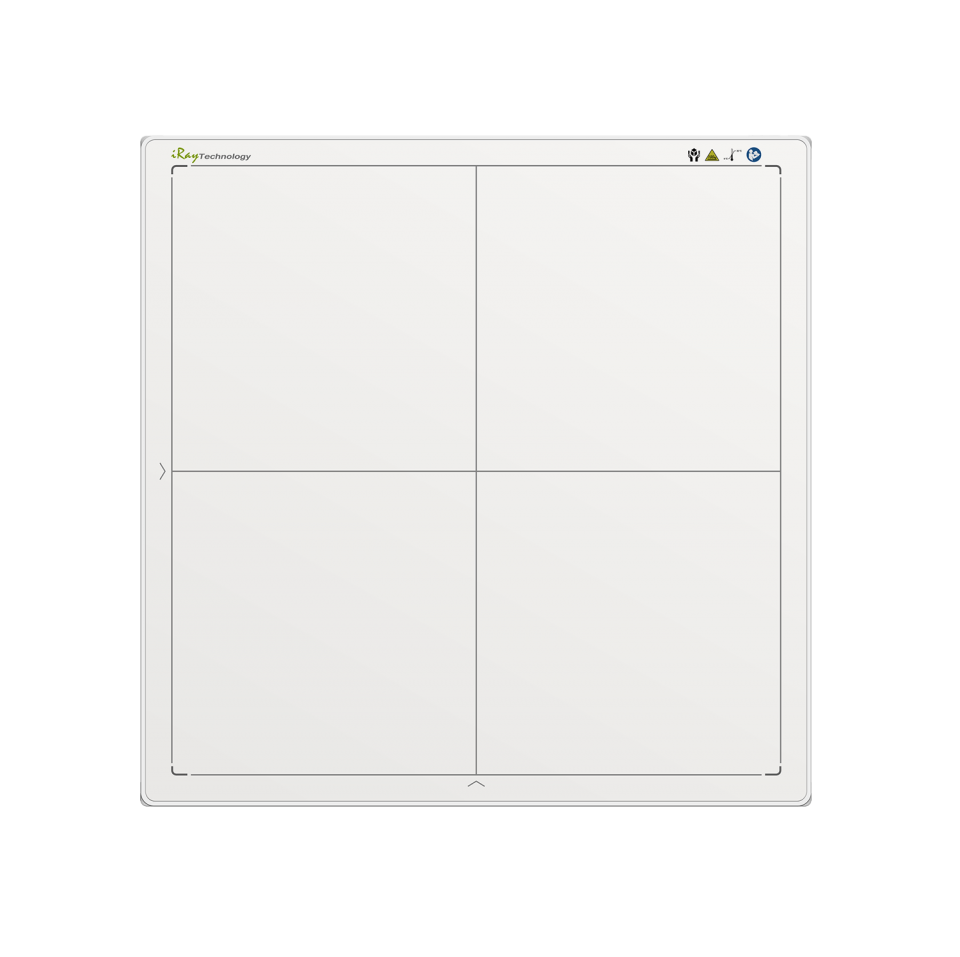Click the temperature limit thermometer icon

coord(733,155)
